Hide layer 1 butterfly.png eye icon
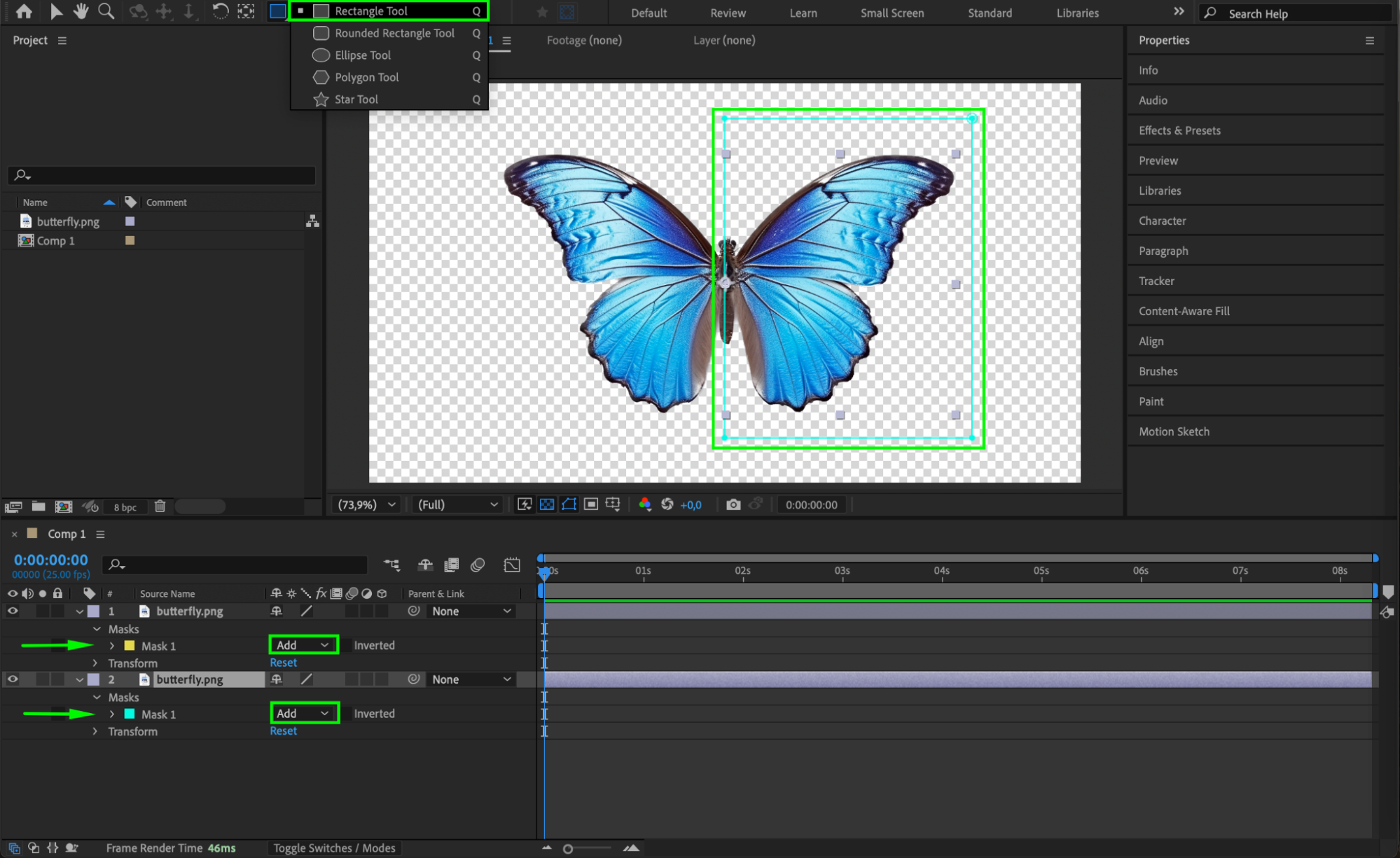Viewport: 1400px width, 858px height. (13, 611)
